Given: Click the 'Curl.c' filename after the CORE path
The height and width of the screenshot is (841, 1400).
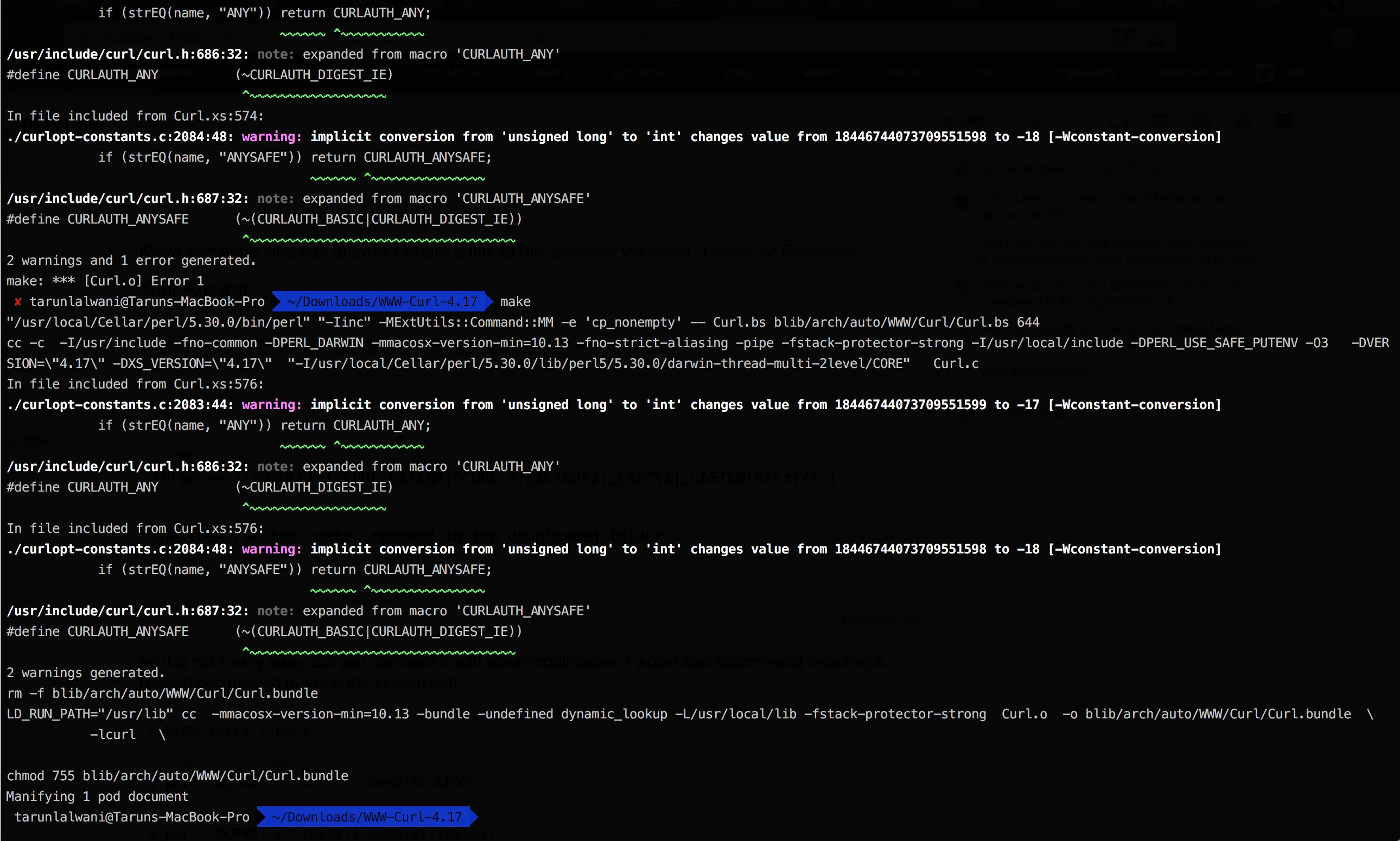Looking at the screenshot, I should (956, 364).
